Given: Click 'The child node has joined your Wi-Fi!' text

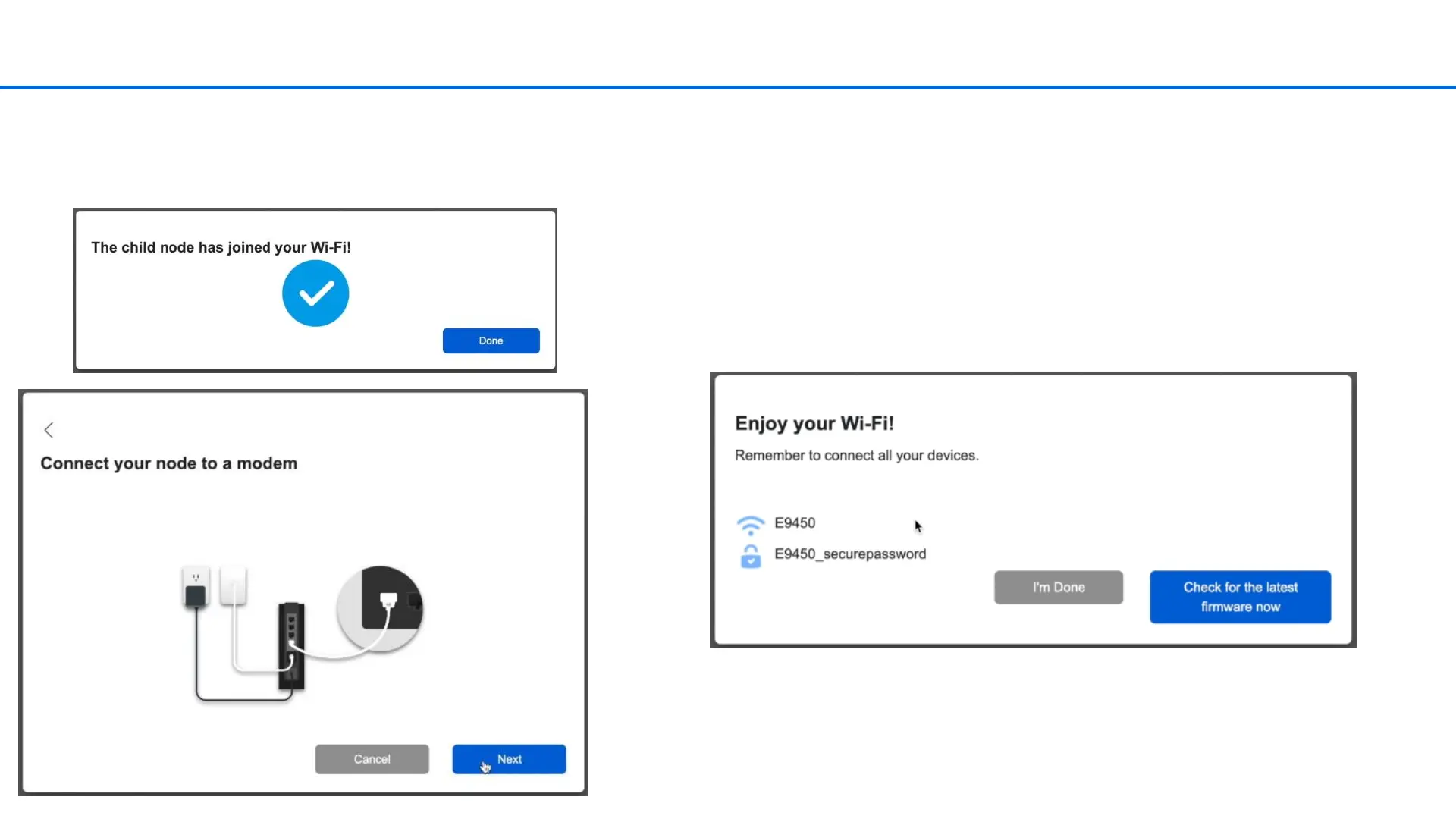Looking at the screenshot, I should 221,247.
